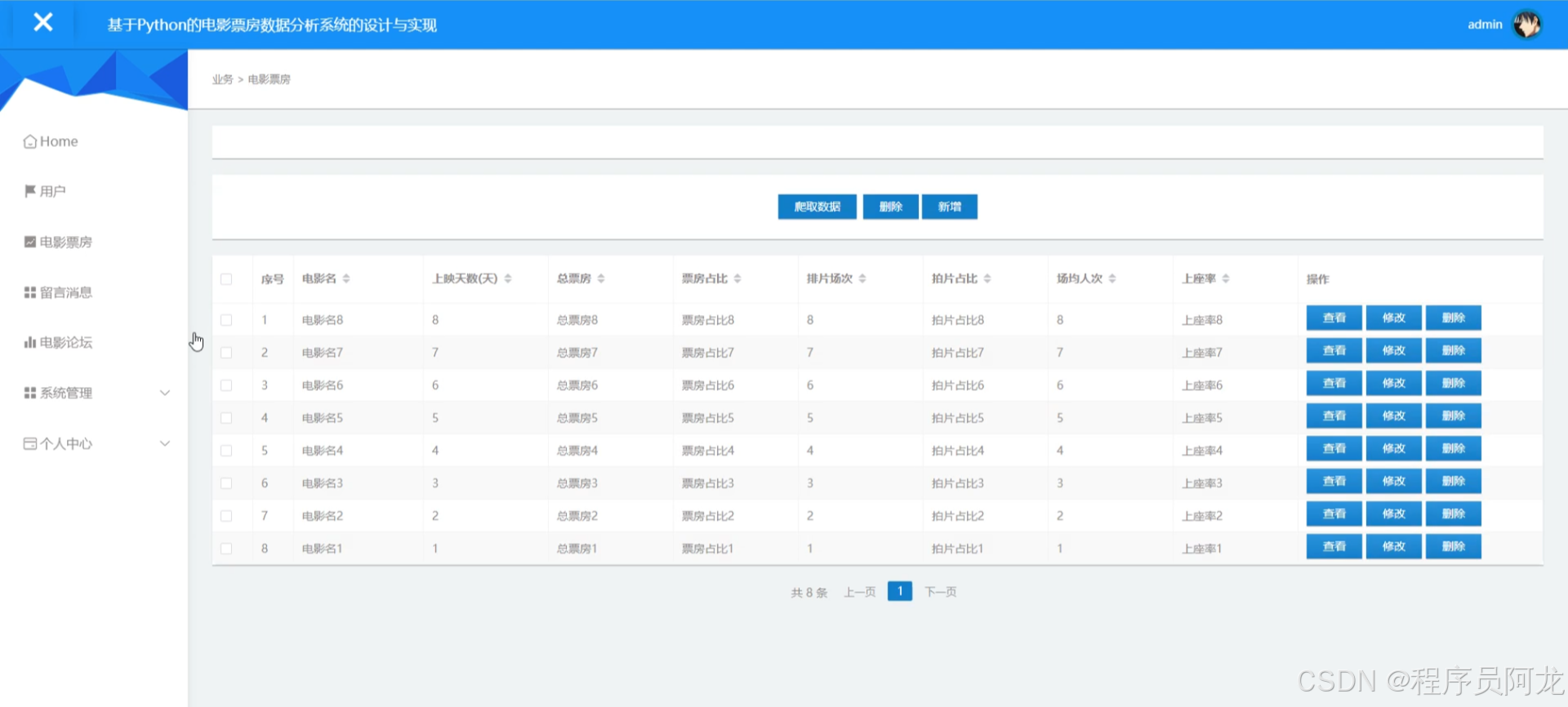View details of 电影名2 via 查看
This screenshot has width=1568, height=707.
1334,514
